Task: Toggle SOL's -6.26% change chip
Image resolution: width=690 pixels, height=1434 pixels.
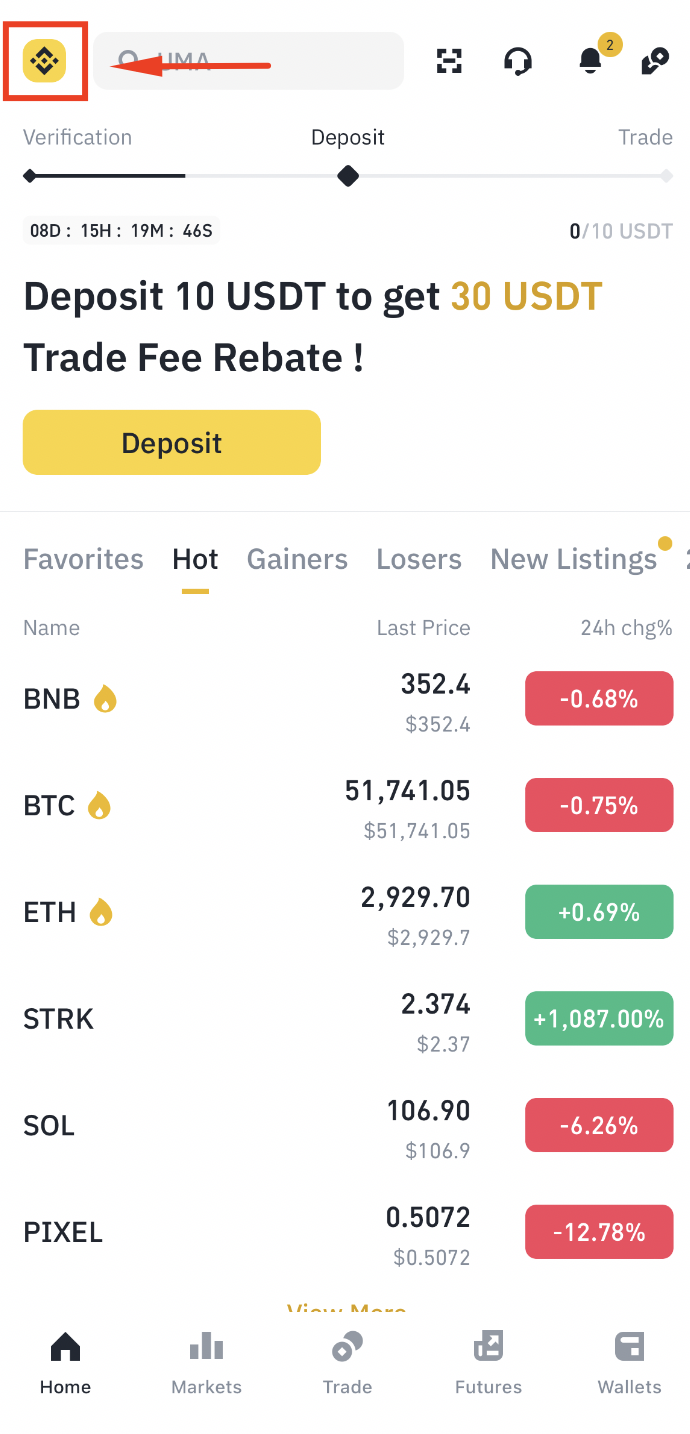Action: (599, 1125)
